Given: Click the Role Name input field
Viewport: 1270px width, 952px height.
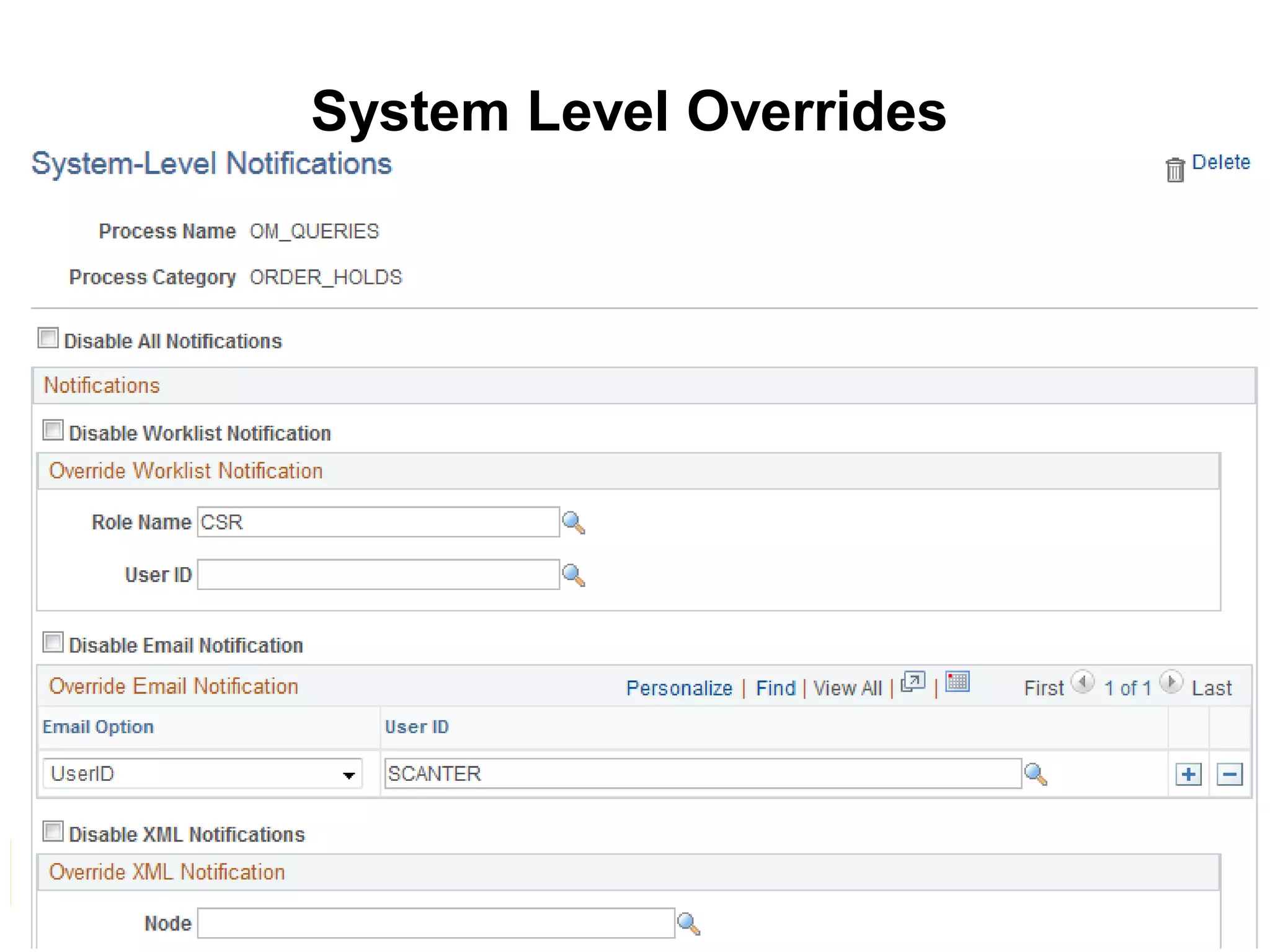Looking at the screenshot, I should (x=378, y=522).
